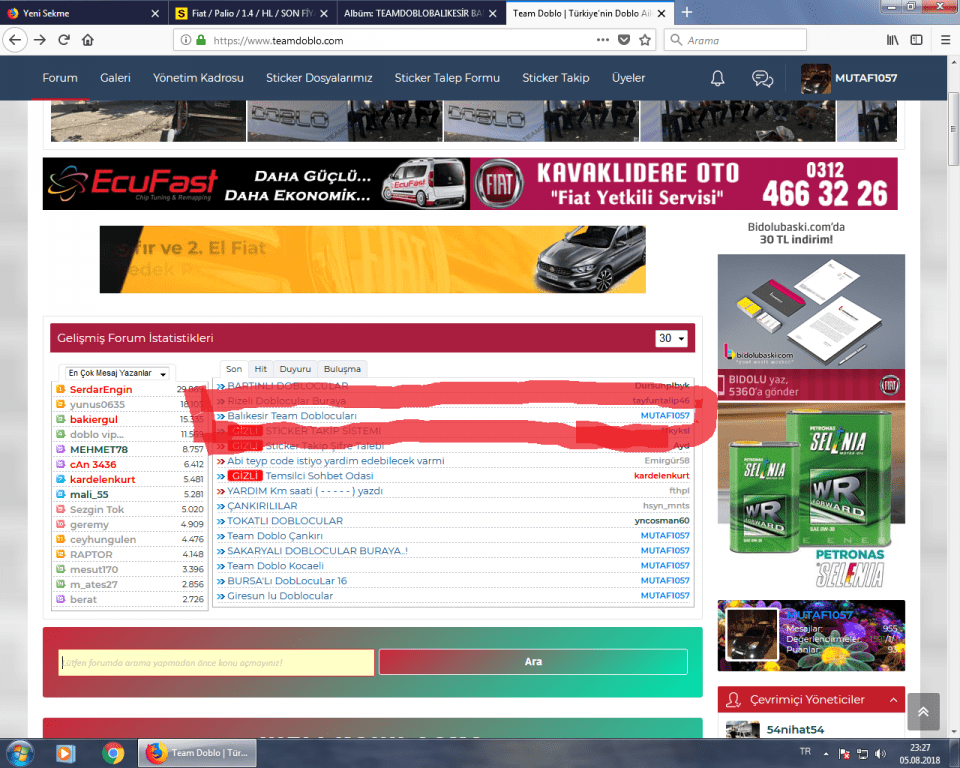Click the Kavaklıdere Oto banner
This screenshot has height=768, width=960.
(684, 184)
